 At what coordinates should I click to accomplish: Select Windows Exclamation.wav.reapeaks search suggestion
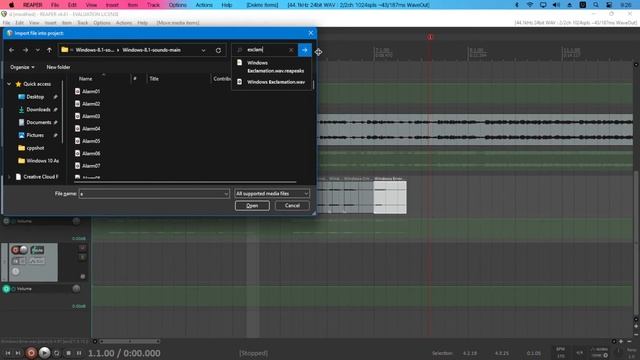[271, 67]
